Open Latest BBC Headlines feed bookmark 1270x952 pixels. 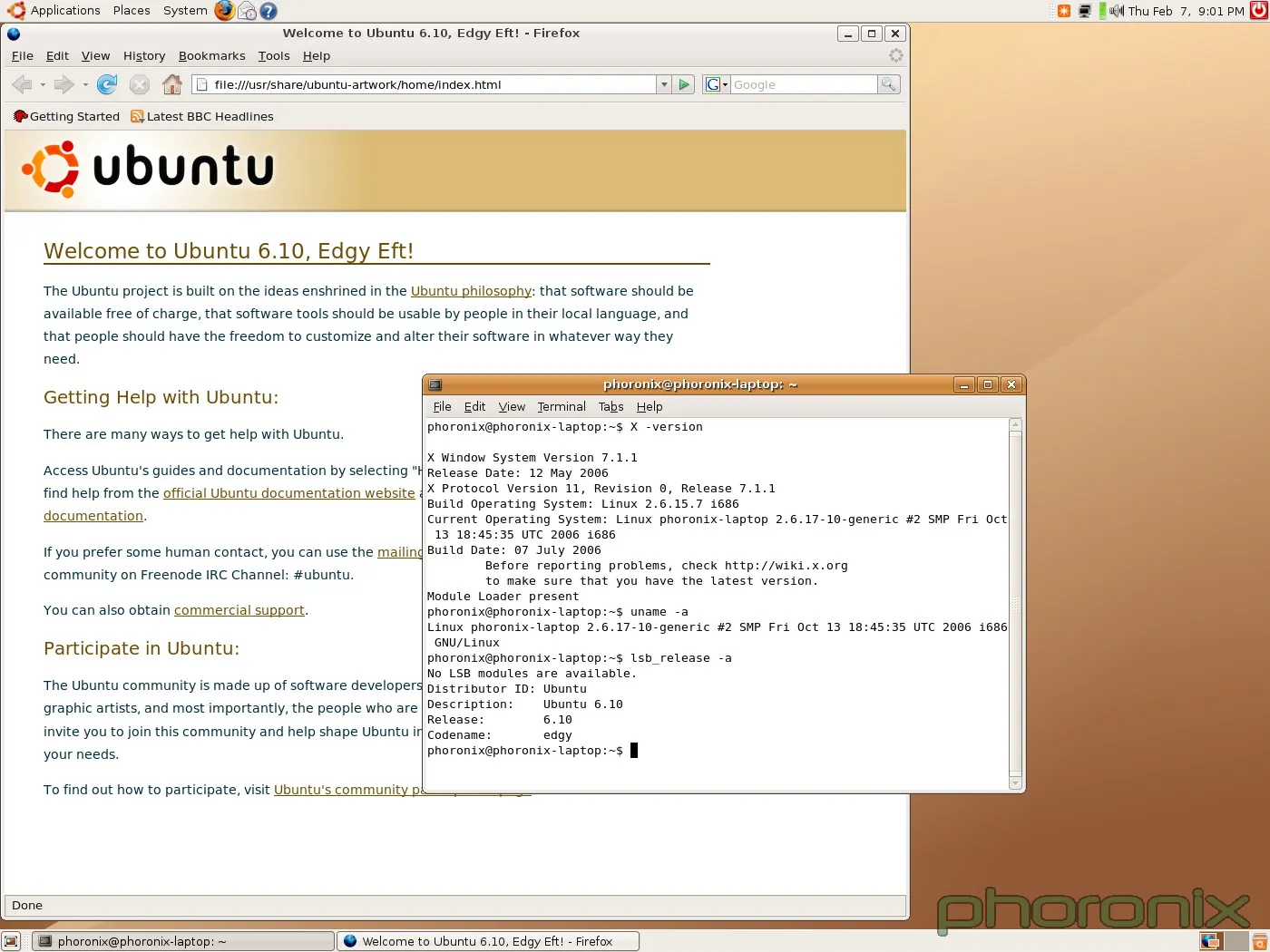201,116
